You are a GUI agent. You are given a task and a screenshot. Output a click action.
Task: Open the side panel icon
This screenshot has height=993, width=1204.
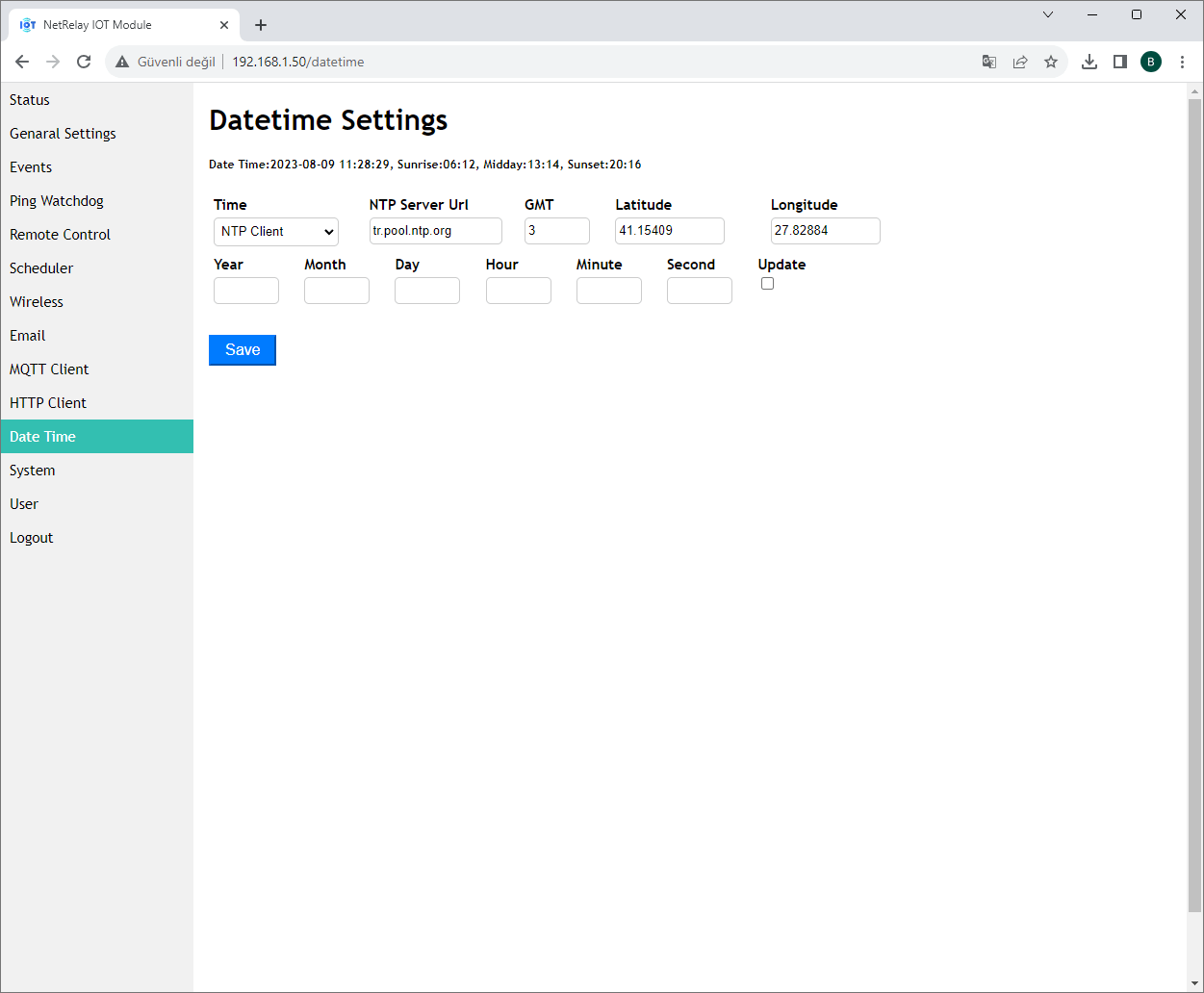[1119, 61]
